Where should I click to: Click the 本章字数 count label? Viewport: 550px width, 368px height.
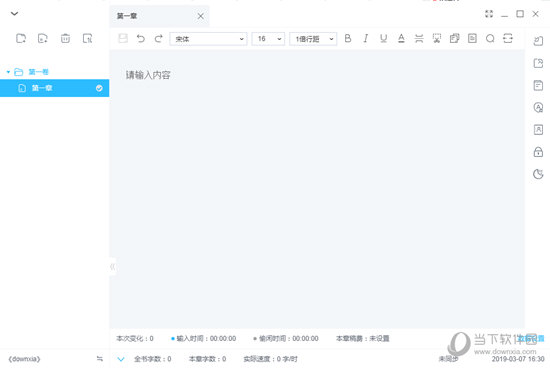tap(207, 359)
